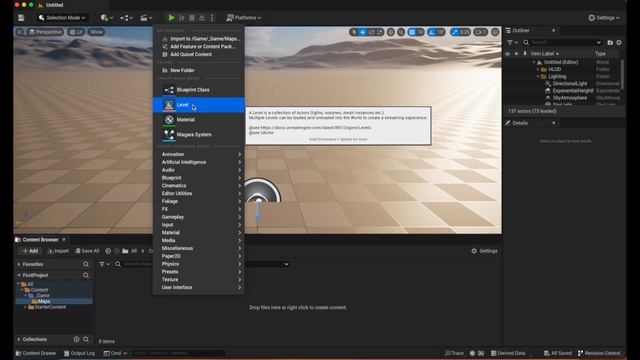Click the Stop simulation icon
This screenshot has width=640, height=360.
pyautogui.click(x=192, y=18)
